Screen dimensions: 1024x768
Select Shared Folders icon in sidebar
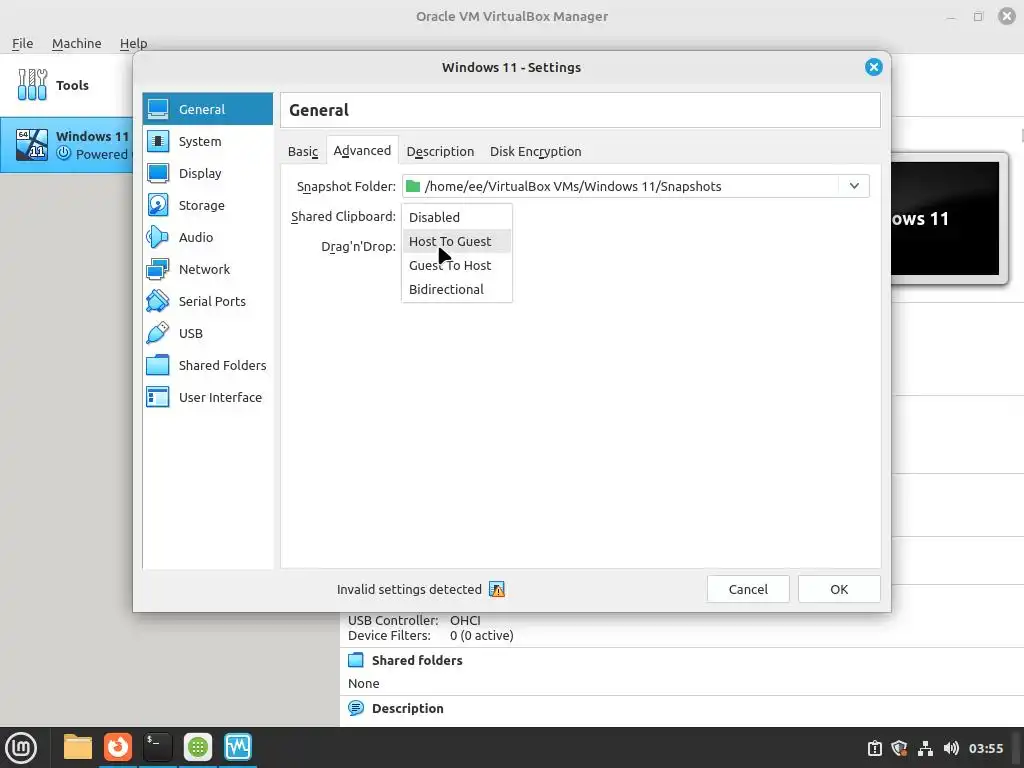click(158, 365)
